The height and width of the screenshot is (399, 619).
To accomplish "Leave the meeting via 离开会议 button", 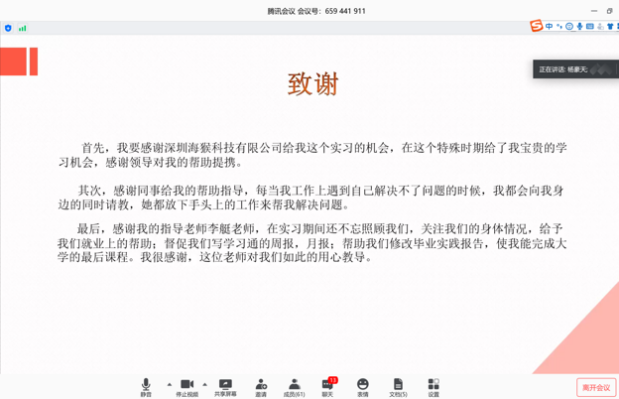I will 596,388.
